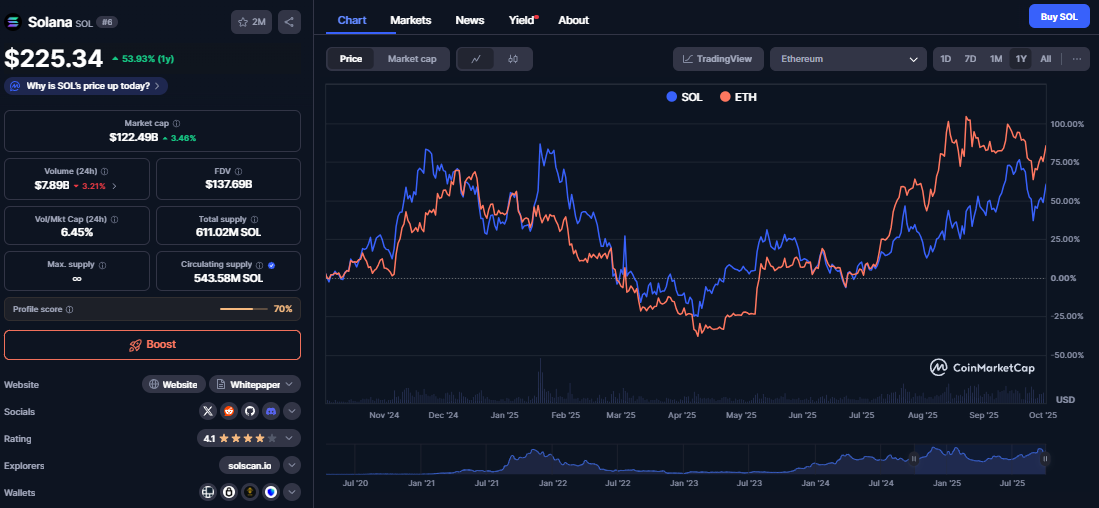Image resolution: width=1099 pixels, height=508 pixels.
Task: Click the $225.34 price text
Action: 54,59
